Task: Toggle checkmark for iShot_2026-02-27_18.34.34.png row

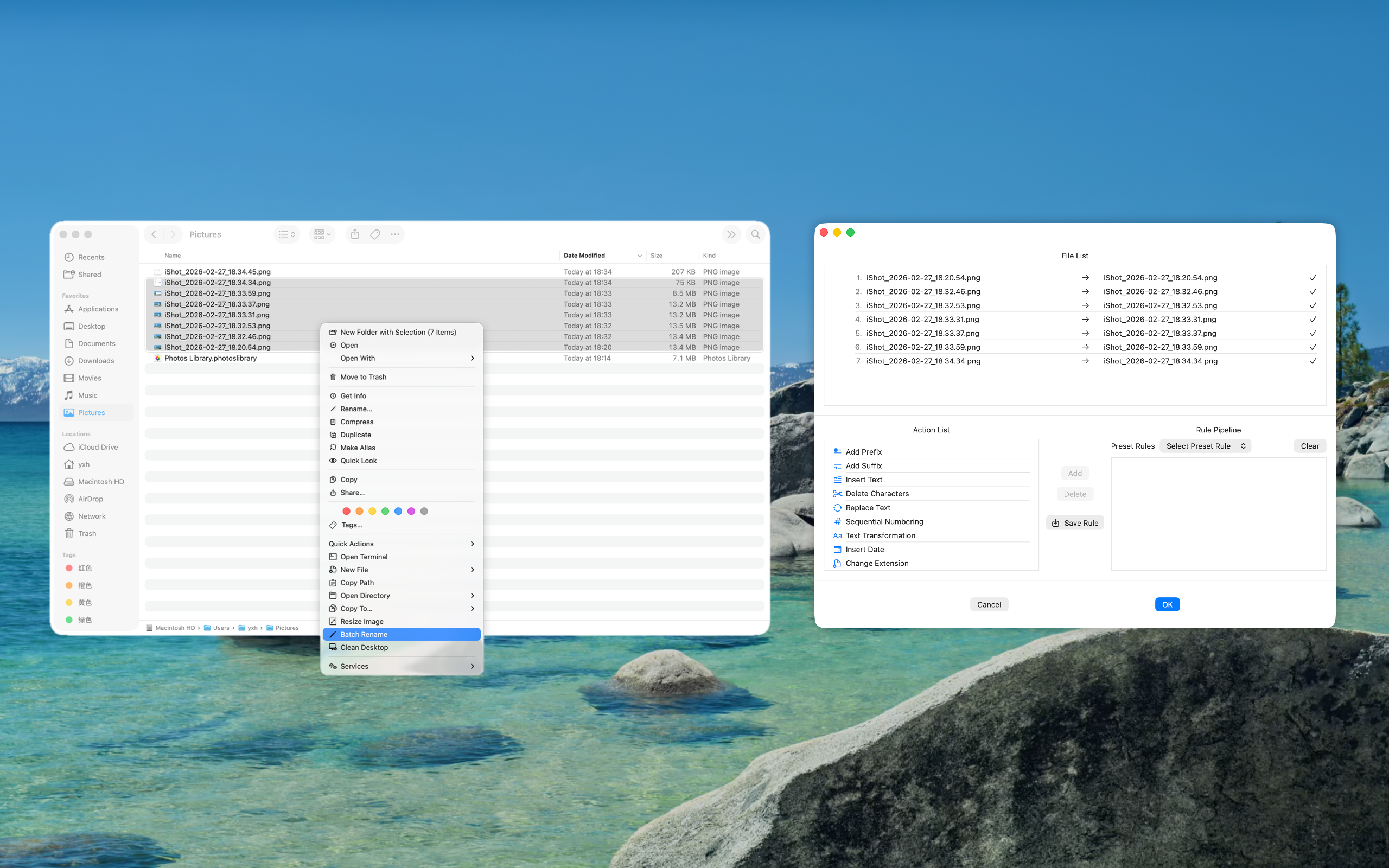Action: pos(1312,361)
